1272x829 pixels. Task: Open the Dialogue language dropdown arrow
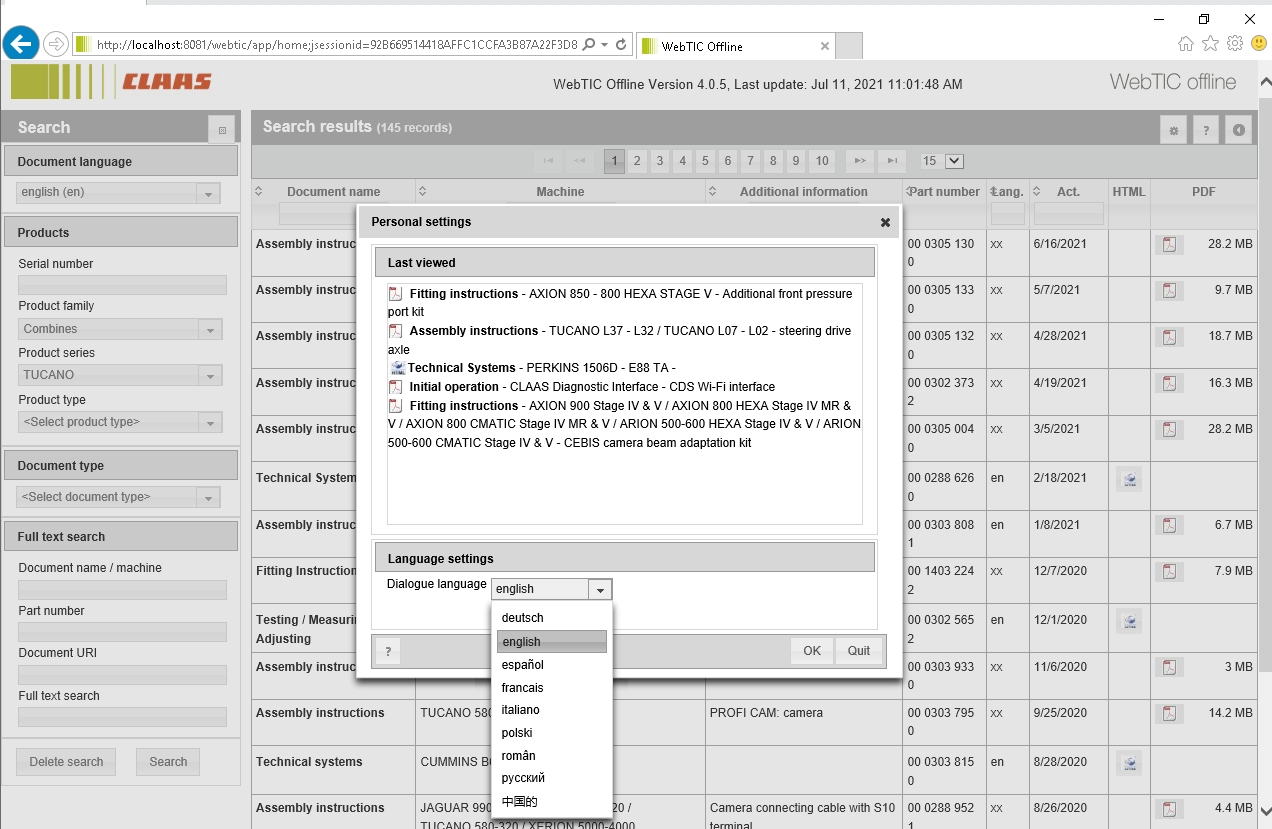pyautogui.click(x=600, y=590)
